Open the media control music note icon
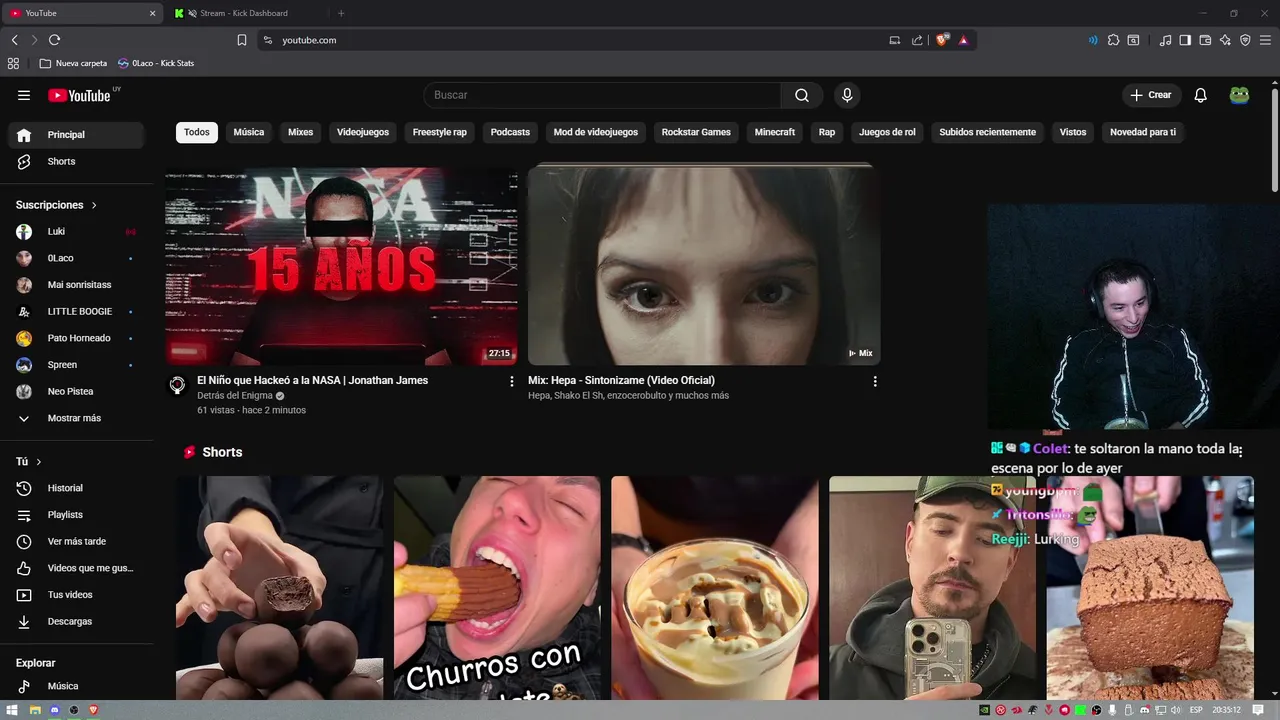The image size is (1280, 720). pos(1165,40)
